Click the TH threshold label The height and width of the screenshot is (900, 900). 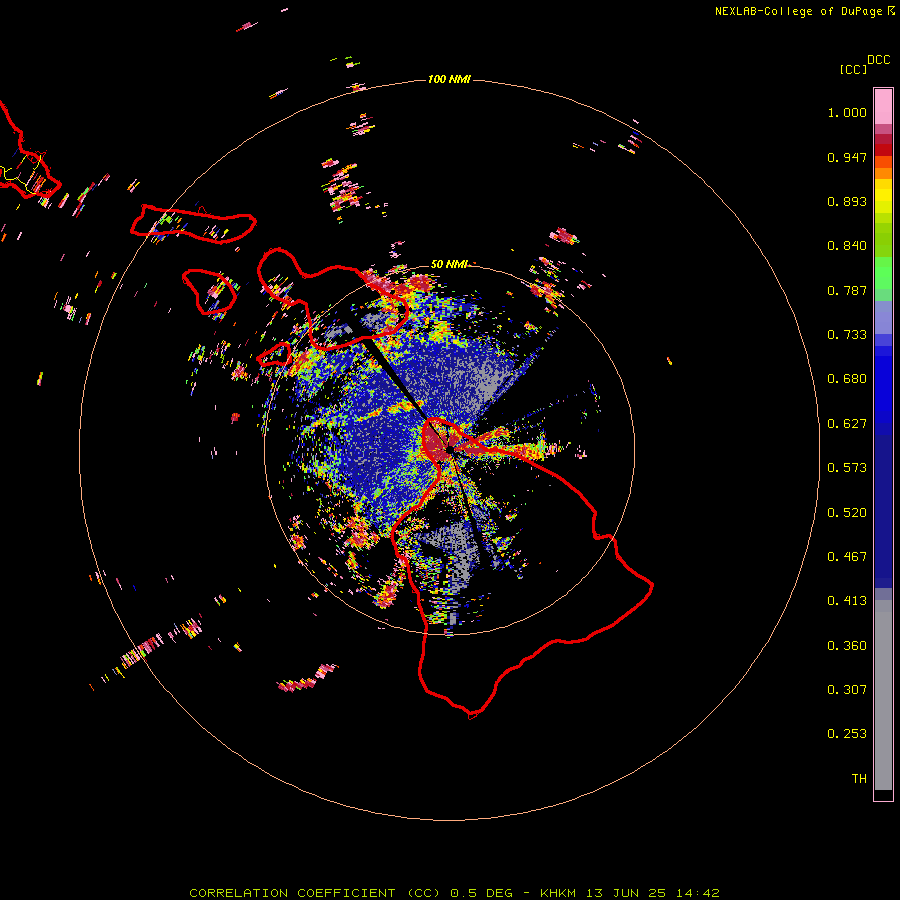(859, 779)
